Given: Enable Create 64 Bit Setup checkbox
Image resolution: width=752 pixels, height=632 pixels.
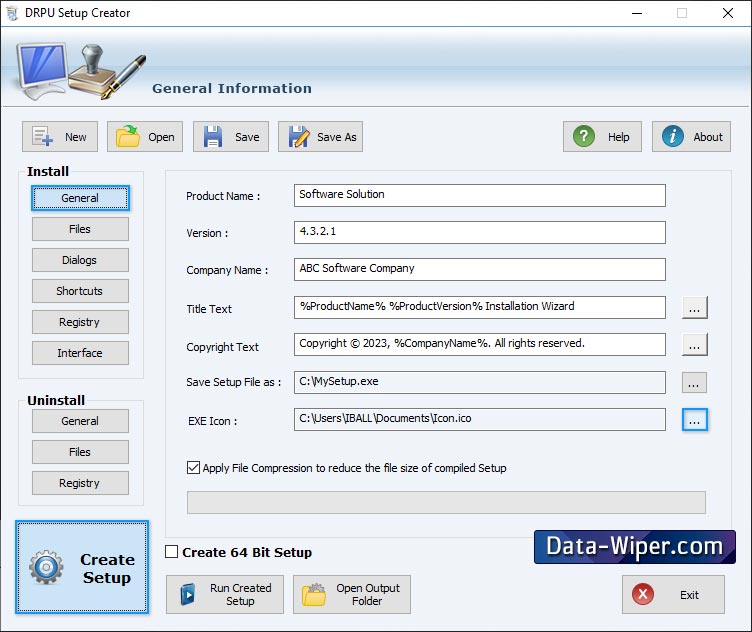Looking at the screenshot, I should pyautogui.click(x=171, y=552).
